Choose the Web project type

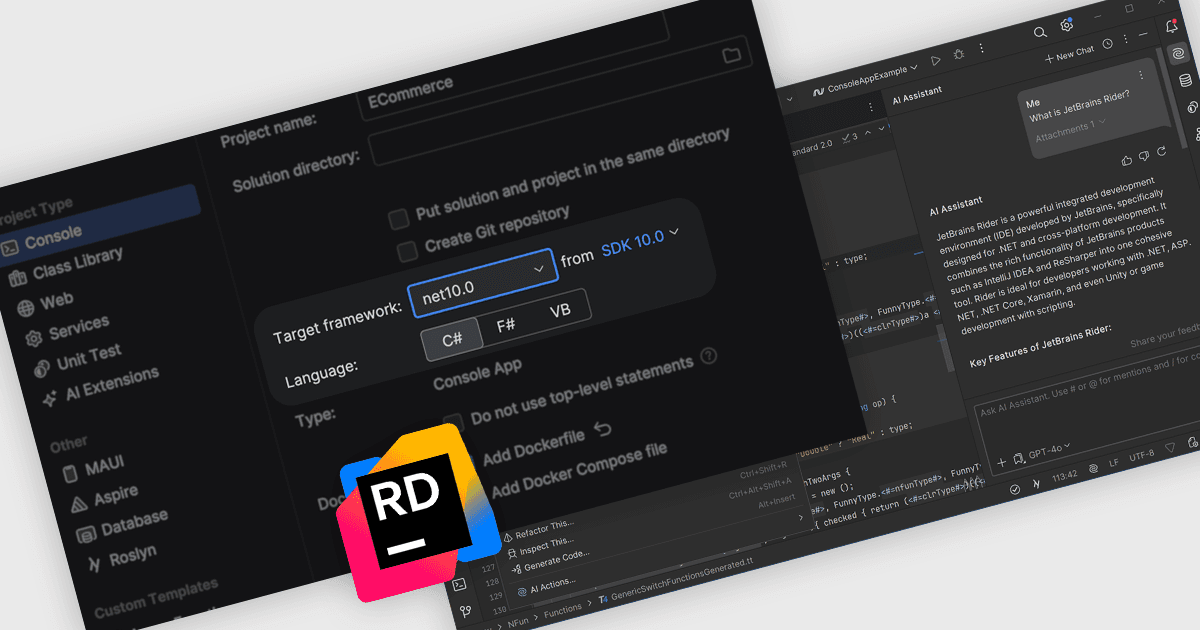pos(46,301)
